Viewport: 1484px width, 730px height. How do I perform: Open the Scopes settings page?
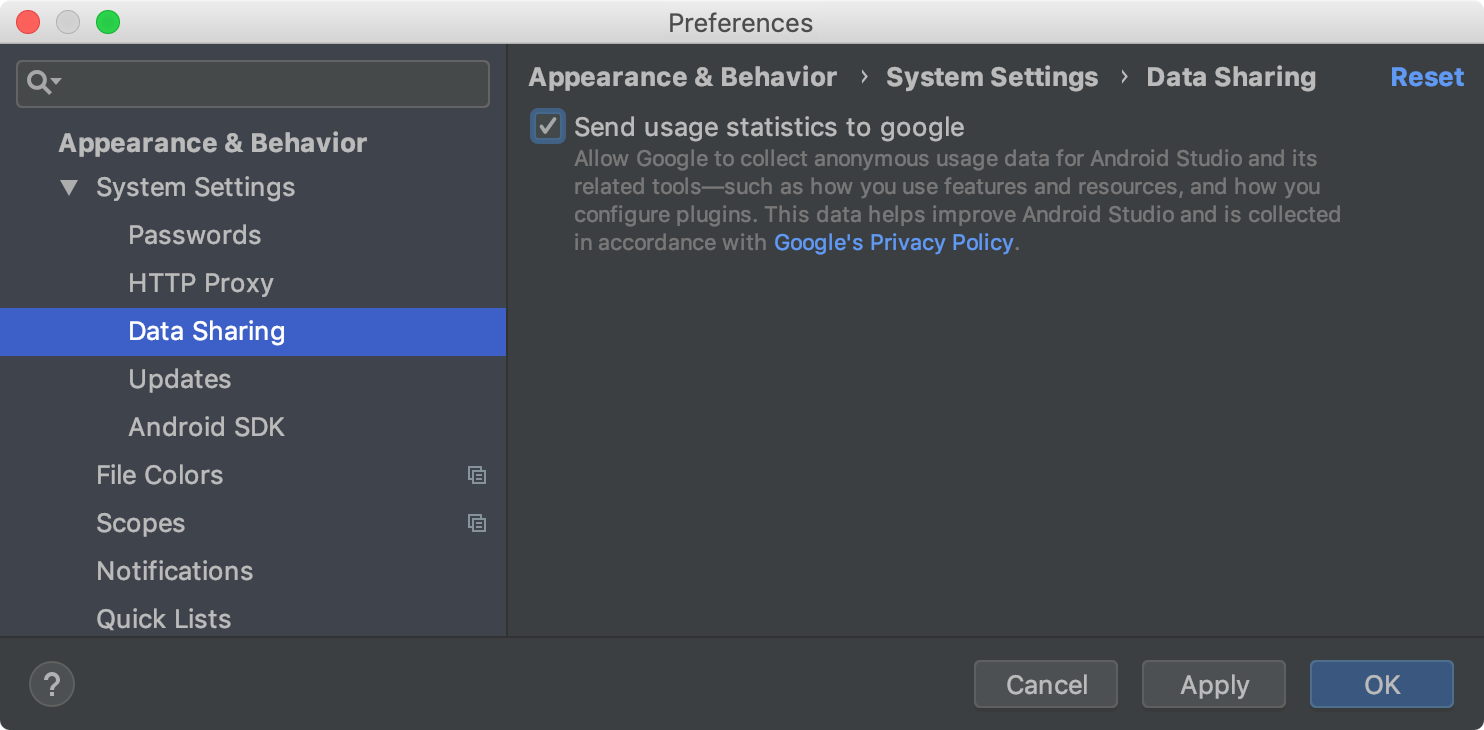coord(140,523)
